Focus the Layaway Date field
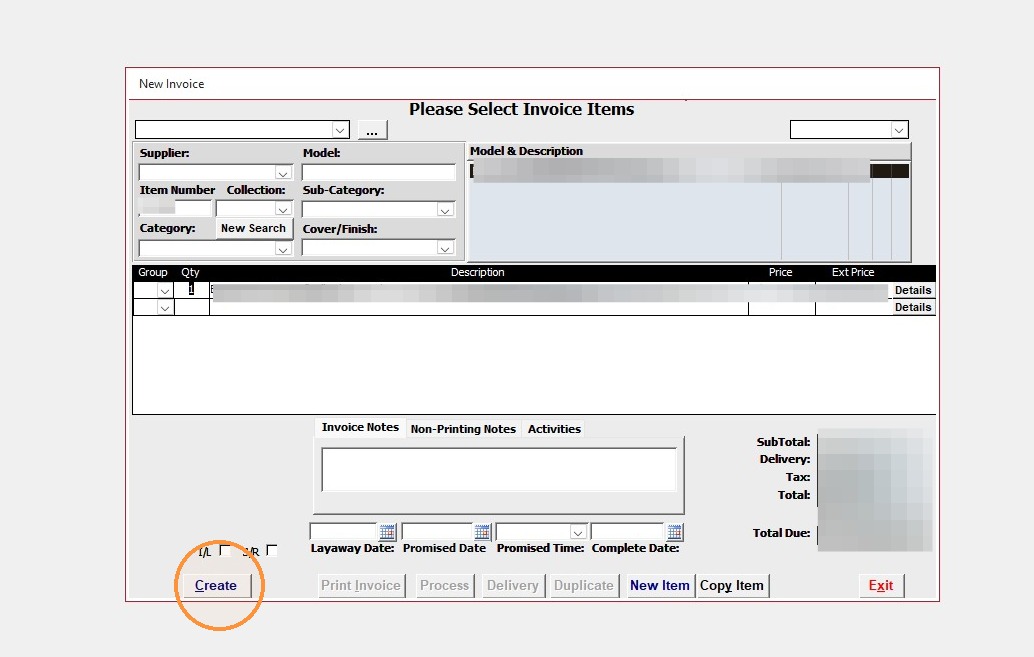1034x657 pixels. [x=344, y=532]
